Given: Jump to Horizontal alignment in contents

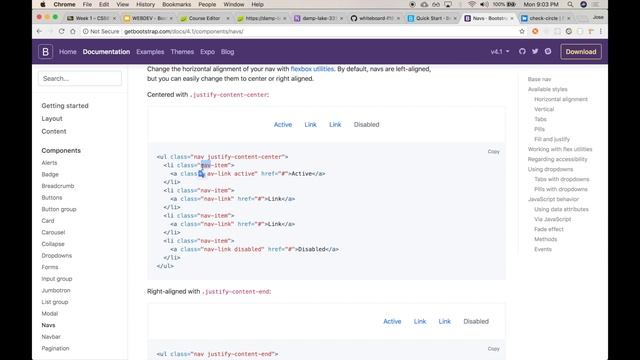Looking at the screenshot, I should [x=561, y=99].
